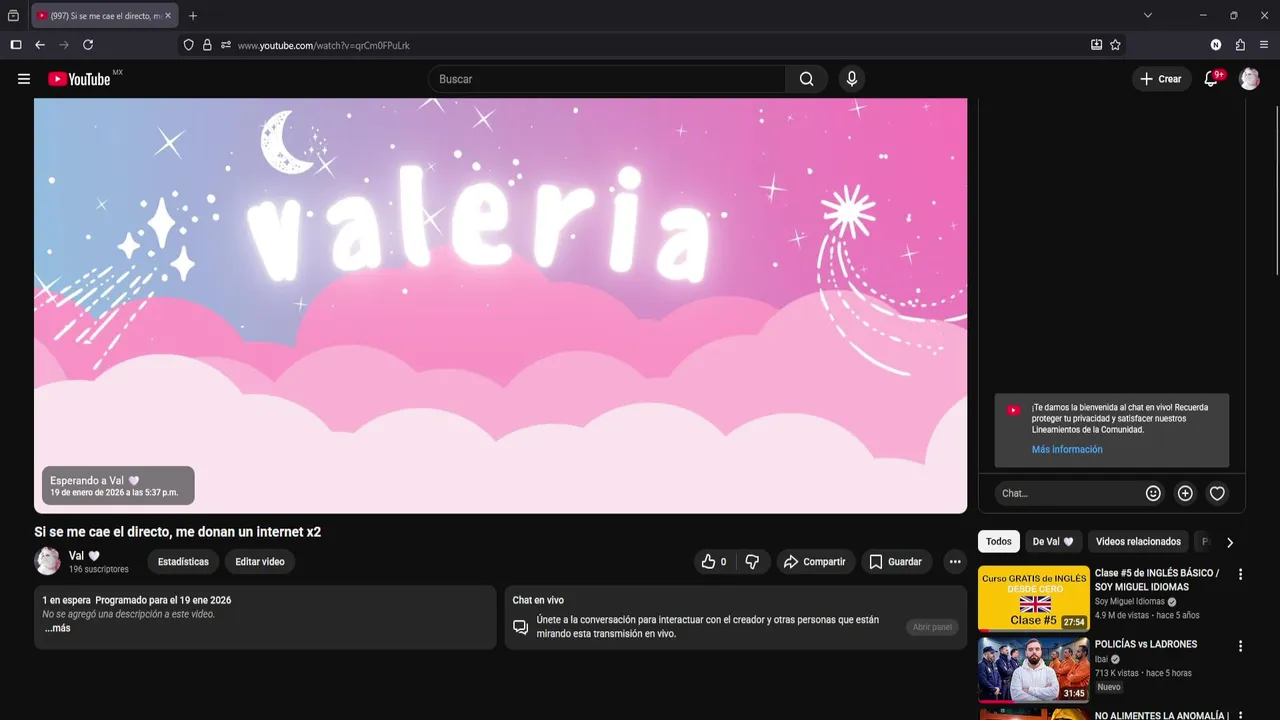1280x720 pixels.
Task: Select Videos relacionados chip
Action: pyautogui.click(x=1138, y=542)
